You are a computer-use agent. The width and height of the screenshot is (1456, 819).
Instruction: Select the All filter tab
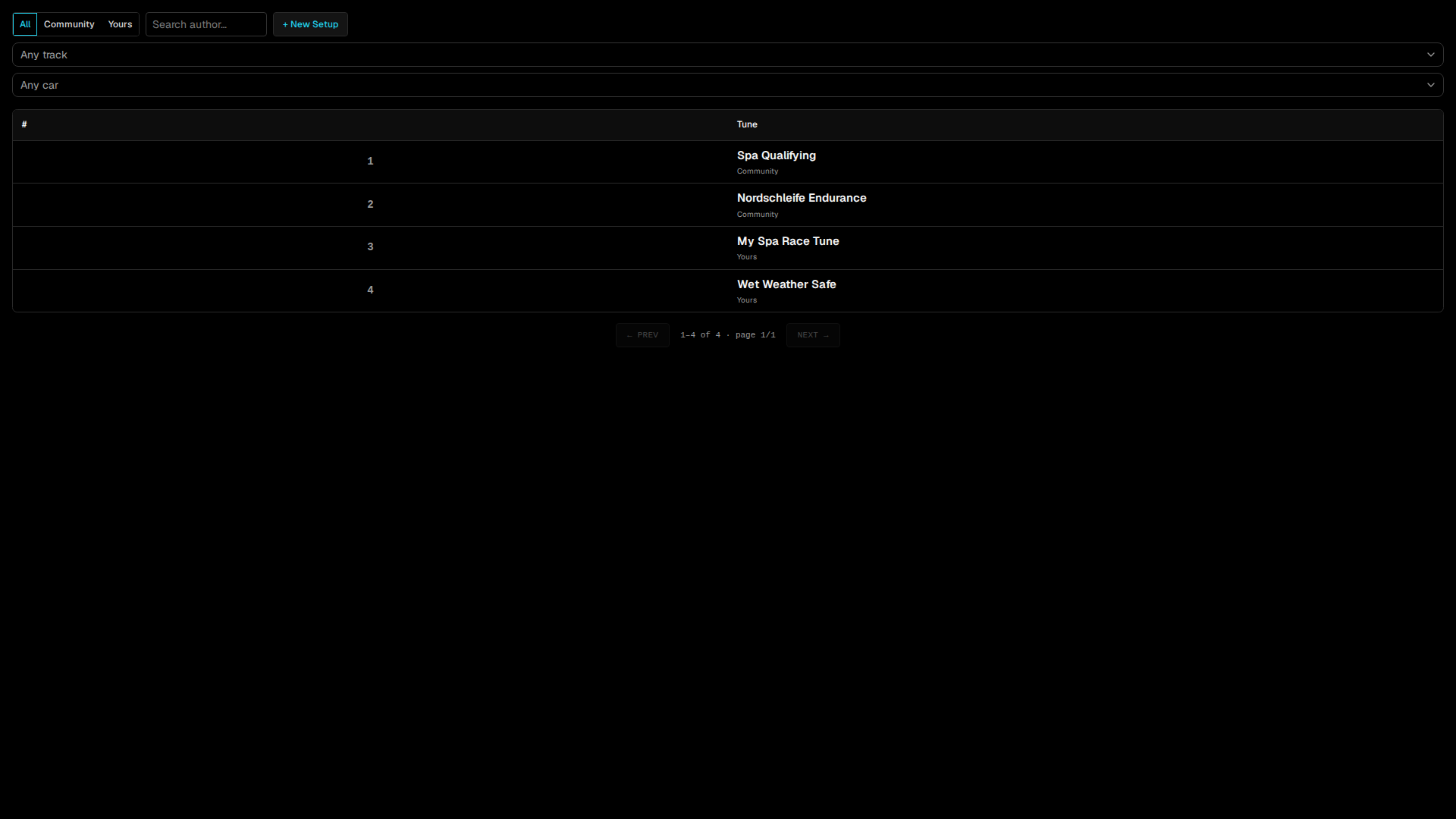click(25, 24)
